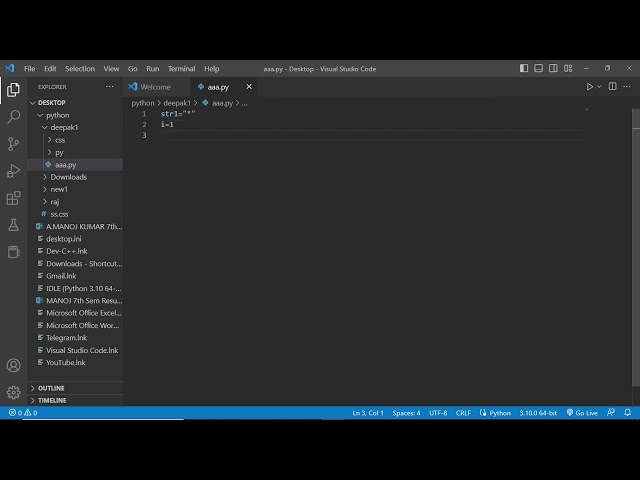
Task: Open the Help menu
Action: tap(212, 69)
